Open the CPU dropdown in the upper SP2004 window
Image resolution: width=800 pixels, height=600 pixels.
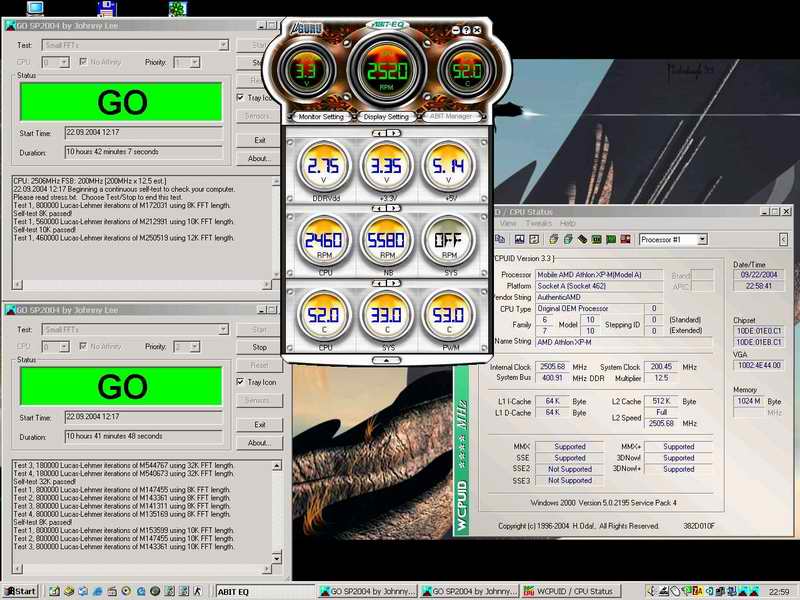point(64,62)
